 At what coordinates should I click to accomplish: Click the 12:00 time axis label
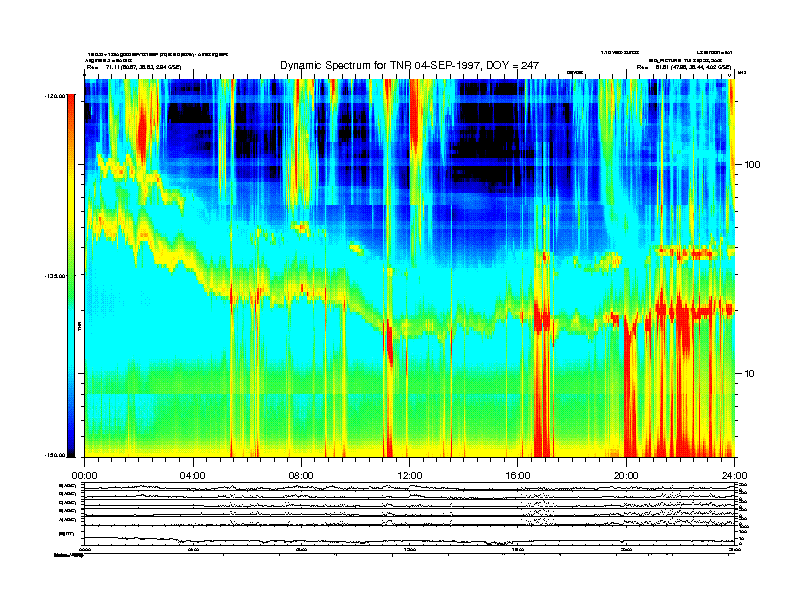410,476
